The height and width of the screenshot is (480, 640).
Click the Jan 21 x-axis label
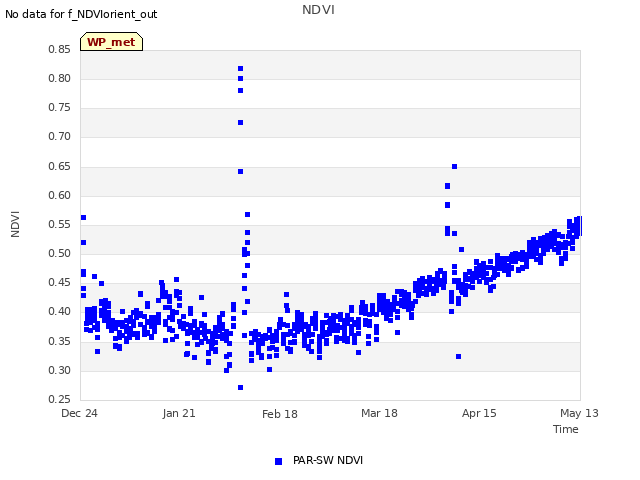[179, 413]
